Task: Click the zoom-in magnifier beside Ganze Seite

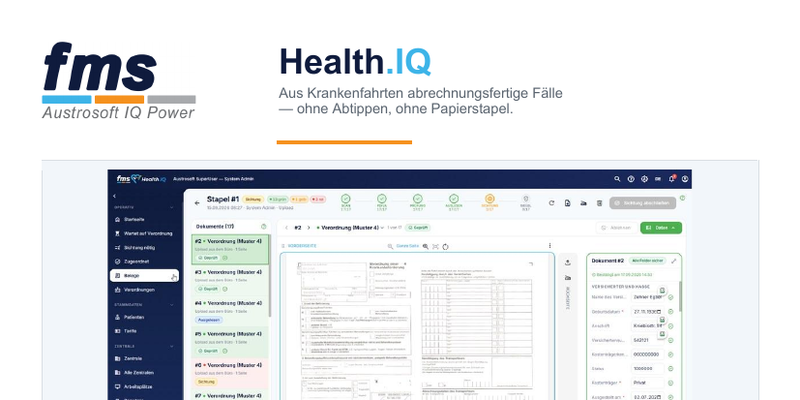Action: (x=426, y=246)
